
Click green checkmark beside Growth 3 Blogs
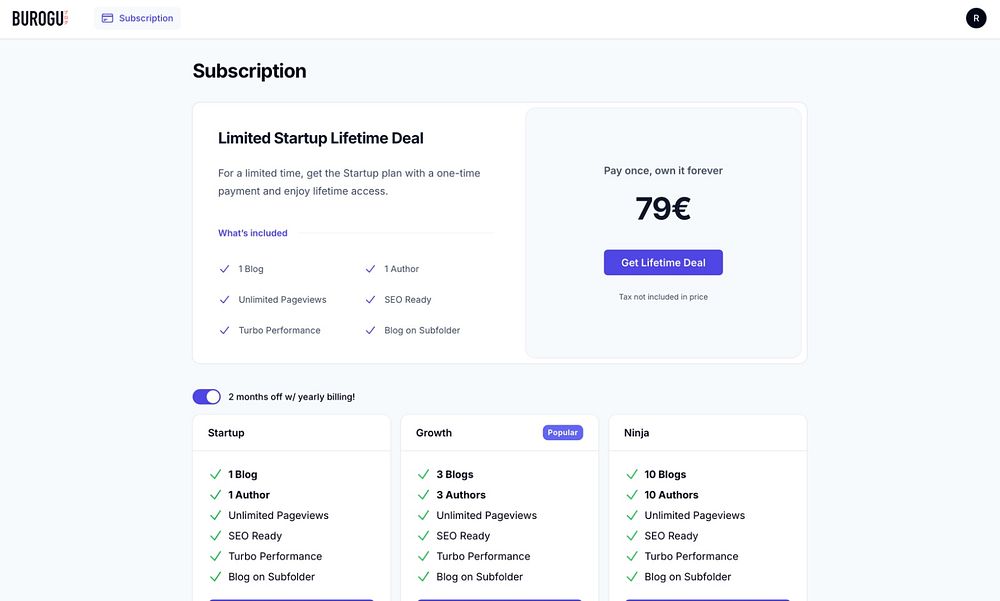click(x=423, y=475)
